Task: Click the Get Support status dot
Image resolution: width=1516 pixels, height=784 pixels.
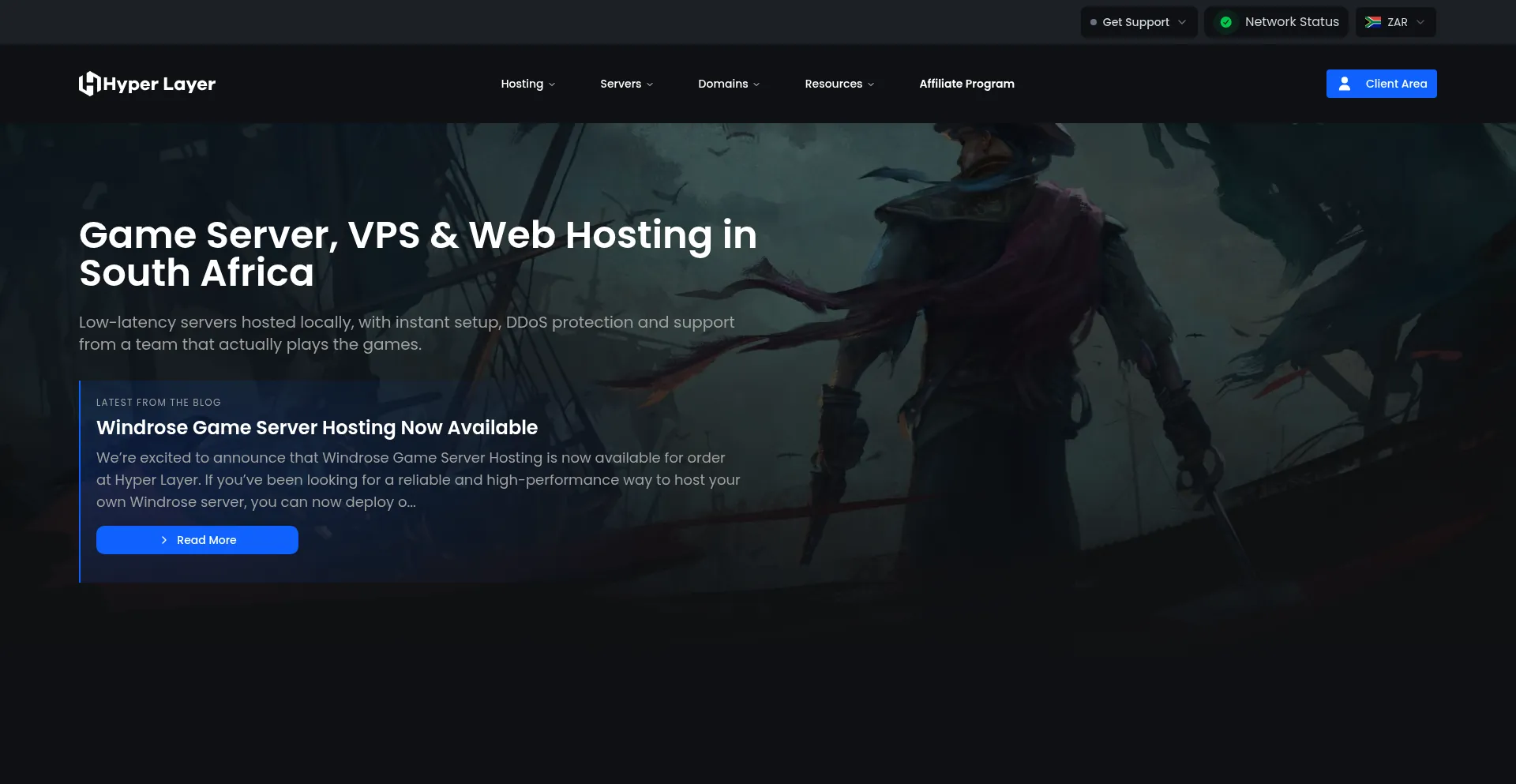Action: click(x=1094, y=22)
